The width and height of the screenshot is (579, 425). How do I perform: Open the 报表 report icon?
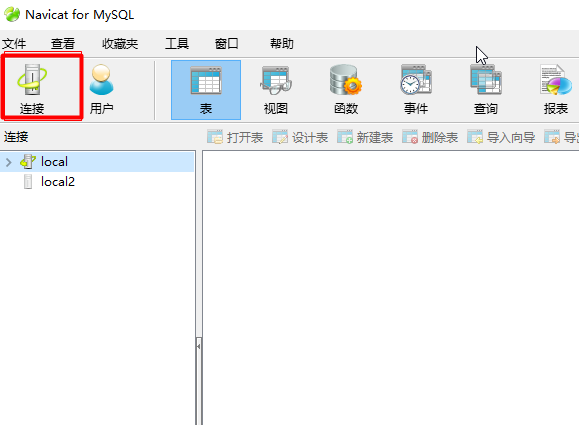(x=556, y=90)
